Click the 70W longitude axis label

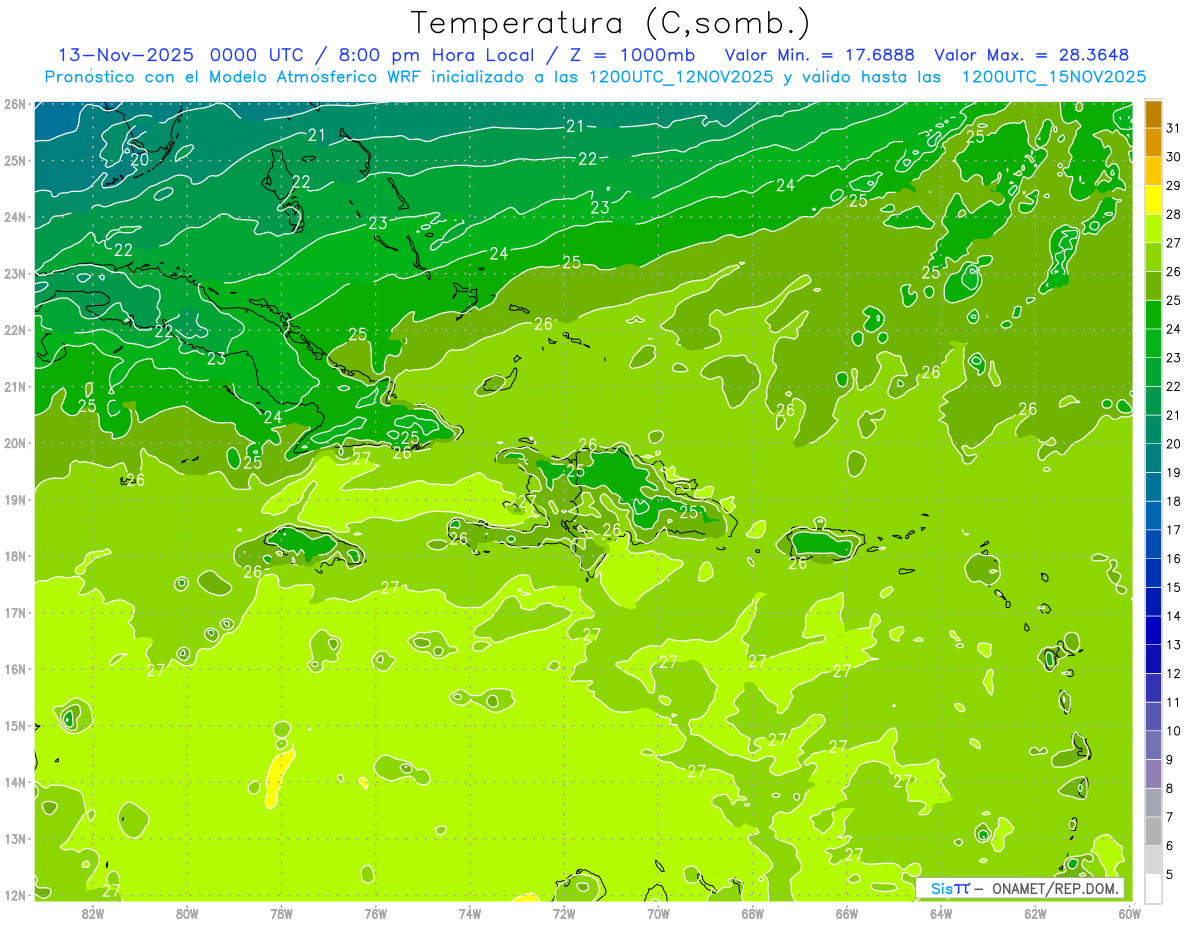(x=658, y=913)
